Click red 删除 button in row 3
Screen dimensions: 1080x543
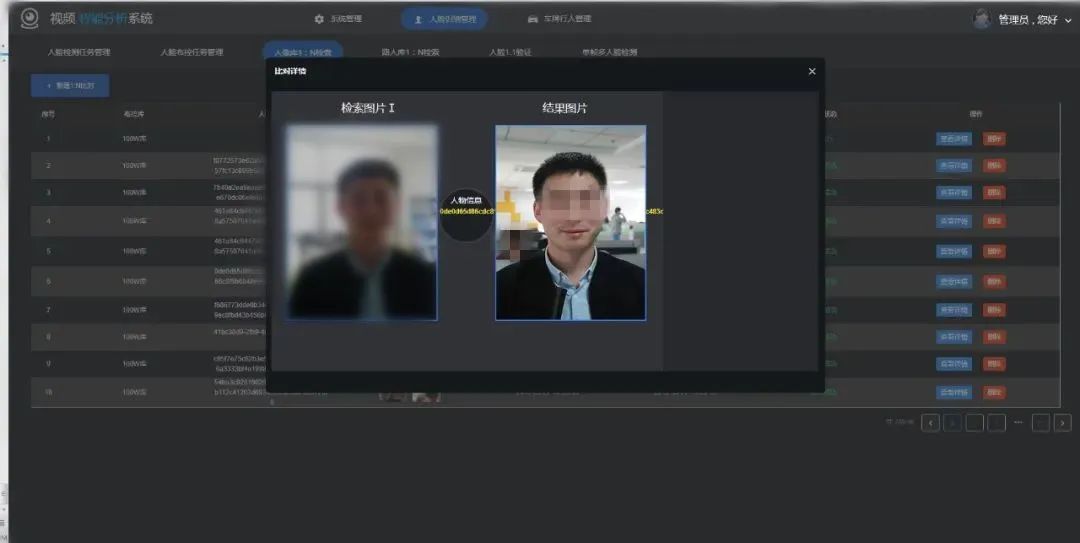[994, 192]
